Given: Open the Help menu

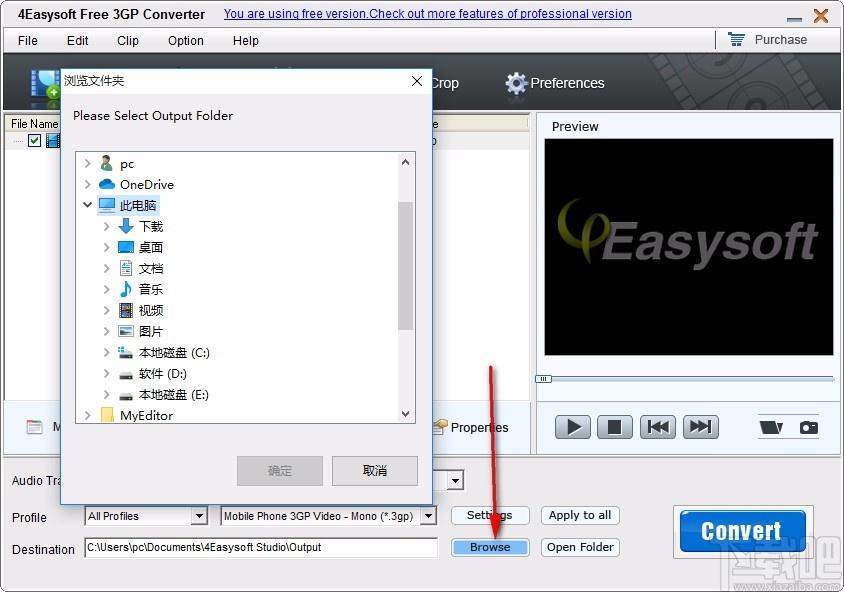Looking at the screenshot, I should (x=245, y=40).
